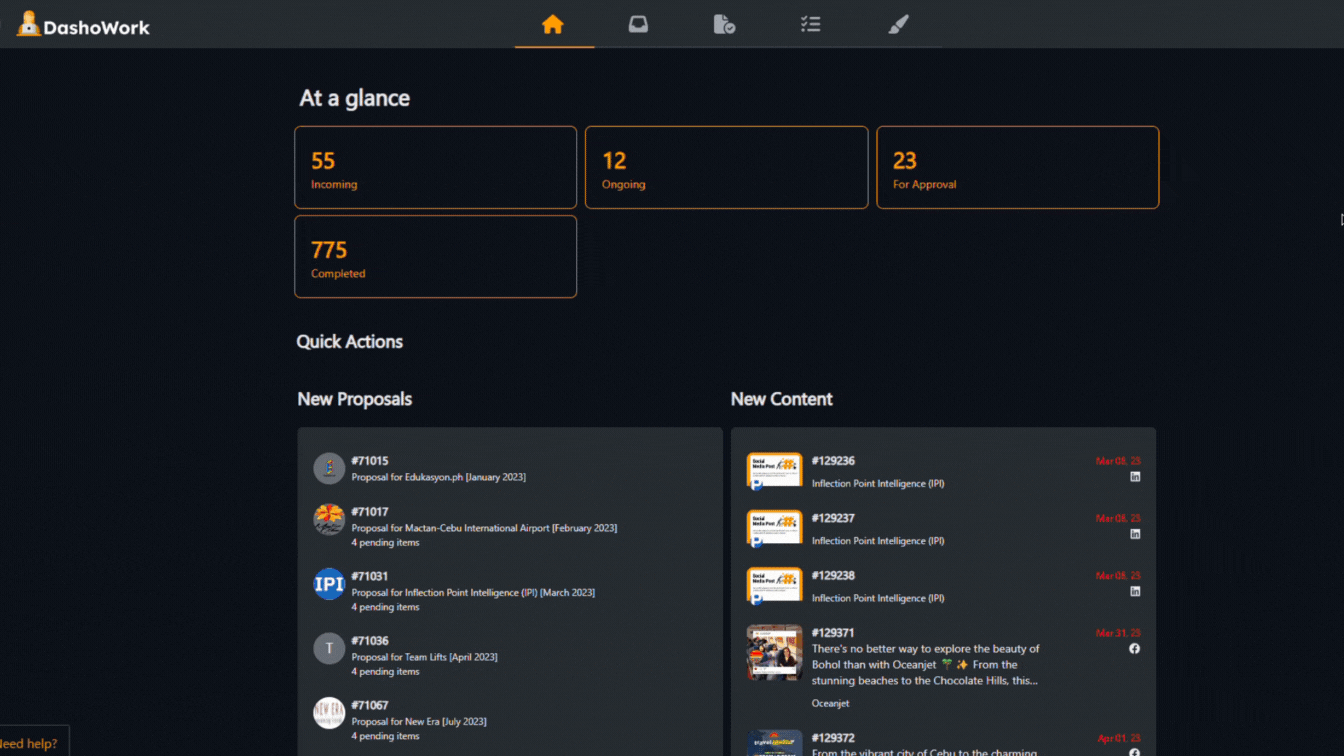Click the New Proposals heading
1344x756 pixels.
355,399
